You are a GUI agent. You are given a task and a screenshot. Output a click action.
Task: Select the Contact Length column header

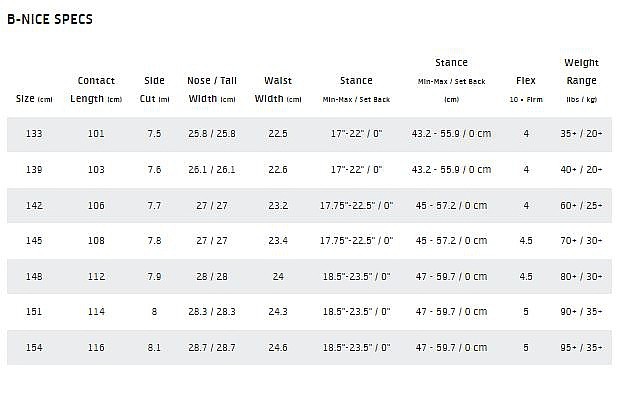pos(96,90)
